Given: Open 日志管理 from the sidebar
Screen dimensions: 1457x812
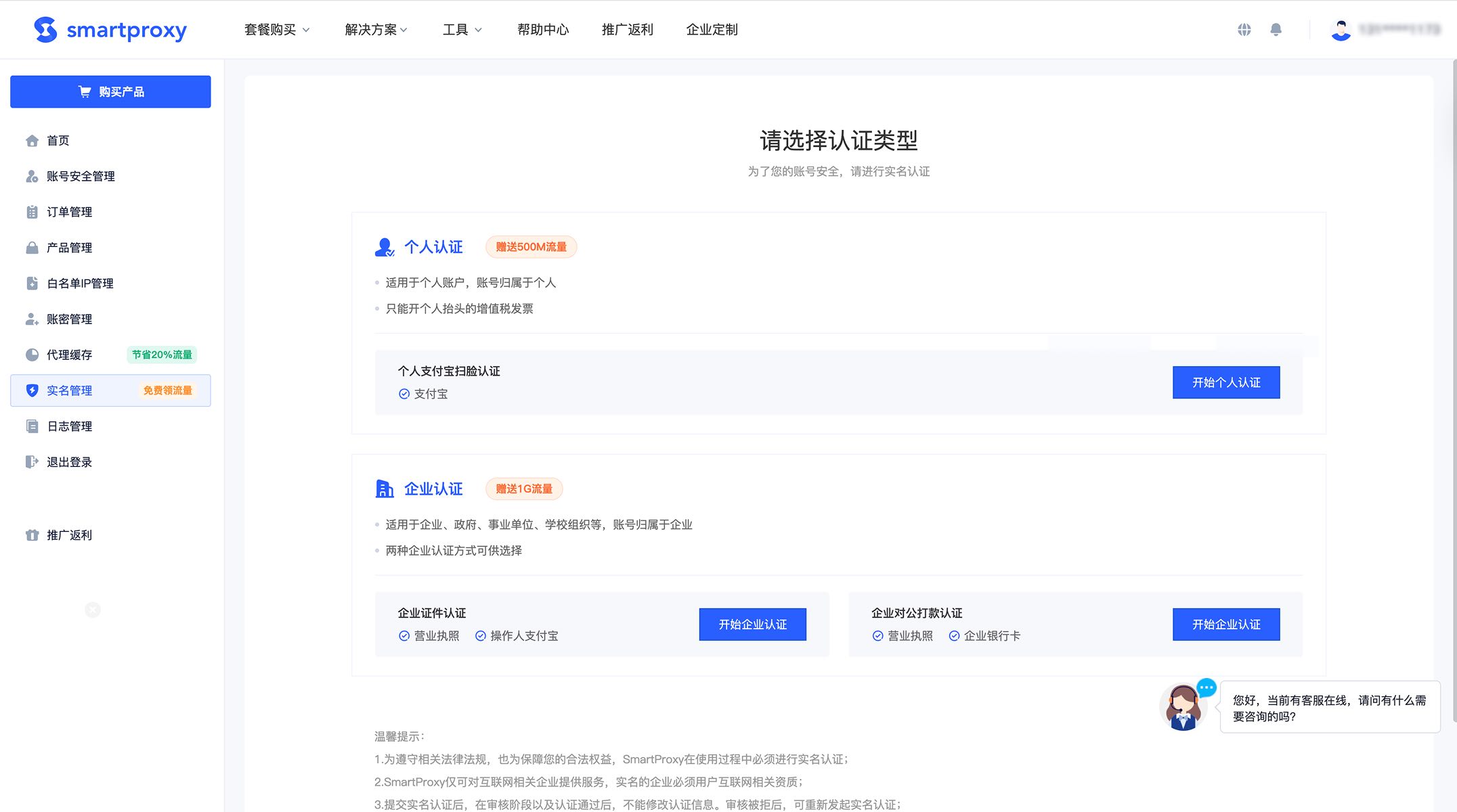Looking at the screenshot, I should pyautogui.click(x=70, y=426).
